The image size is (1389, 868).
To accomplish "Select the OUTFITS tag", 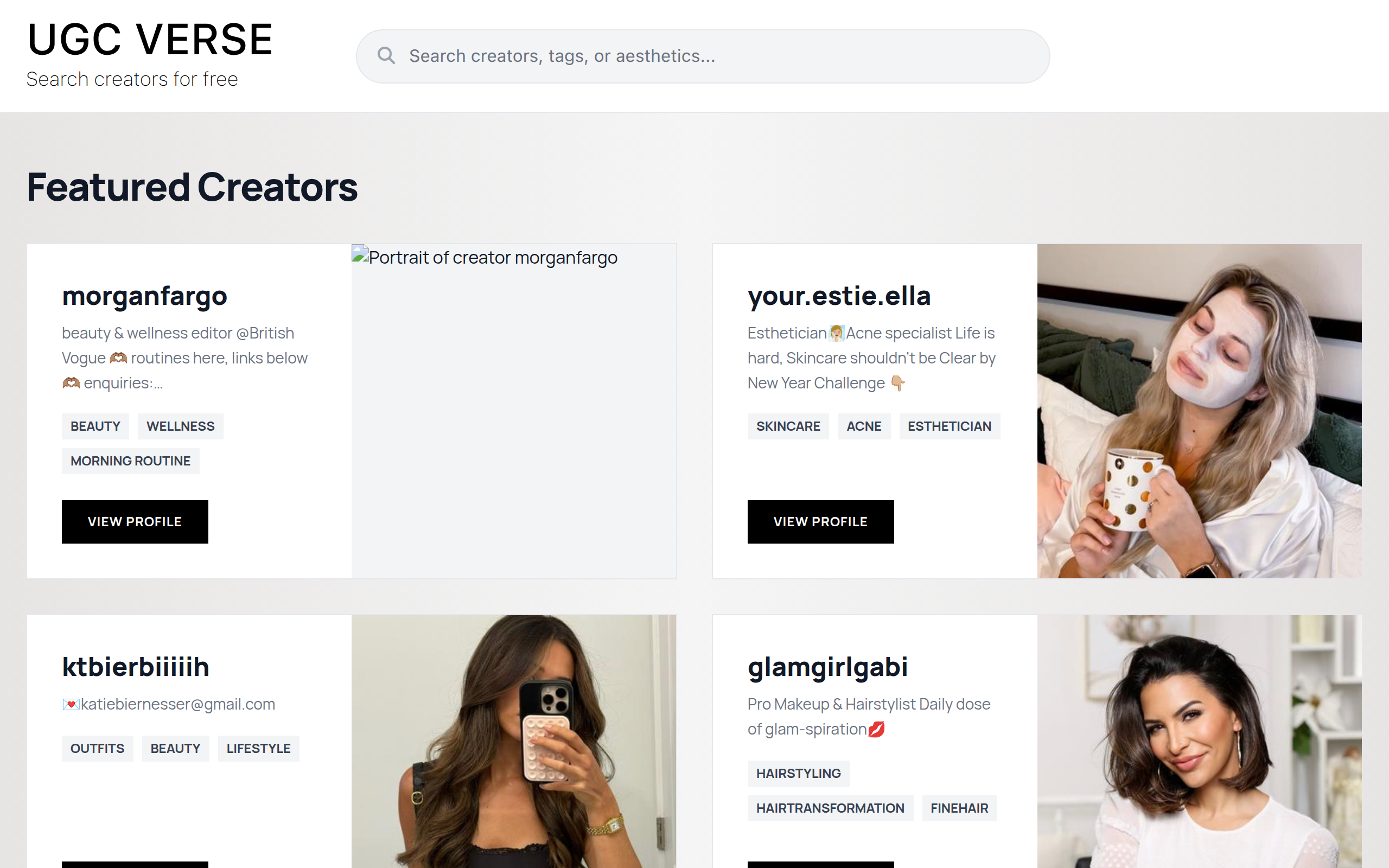I will [x=98, y=749].
